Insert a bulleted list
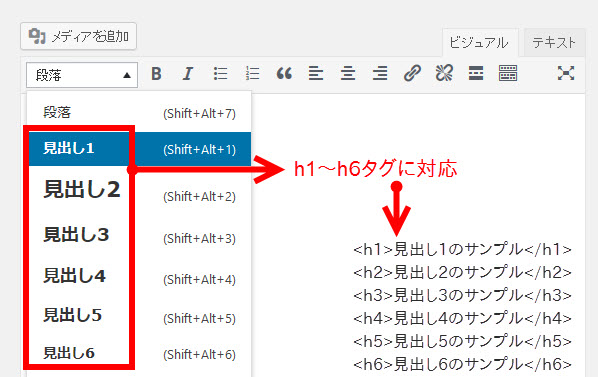 (220, 73)
